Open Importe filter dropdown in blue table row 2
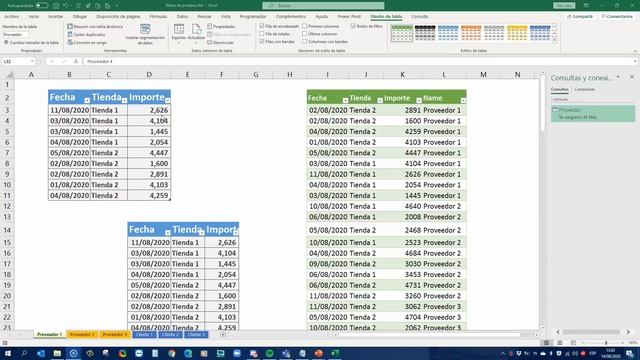The height and width of the screenshot is (360, 640). click(x=168, y=100)
